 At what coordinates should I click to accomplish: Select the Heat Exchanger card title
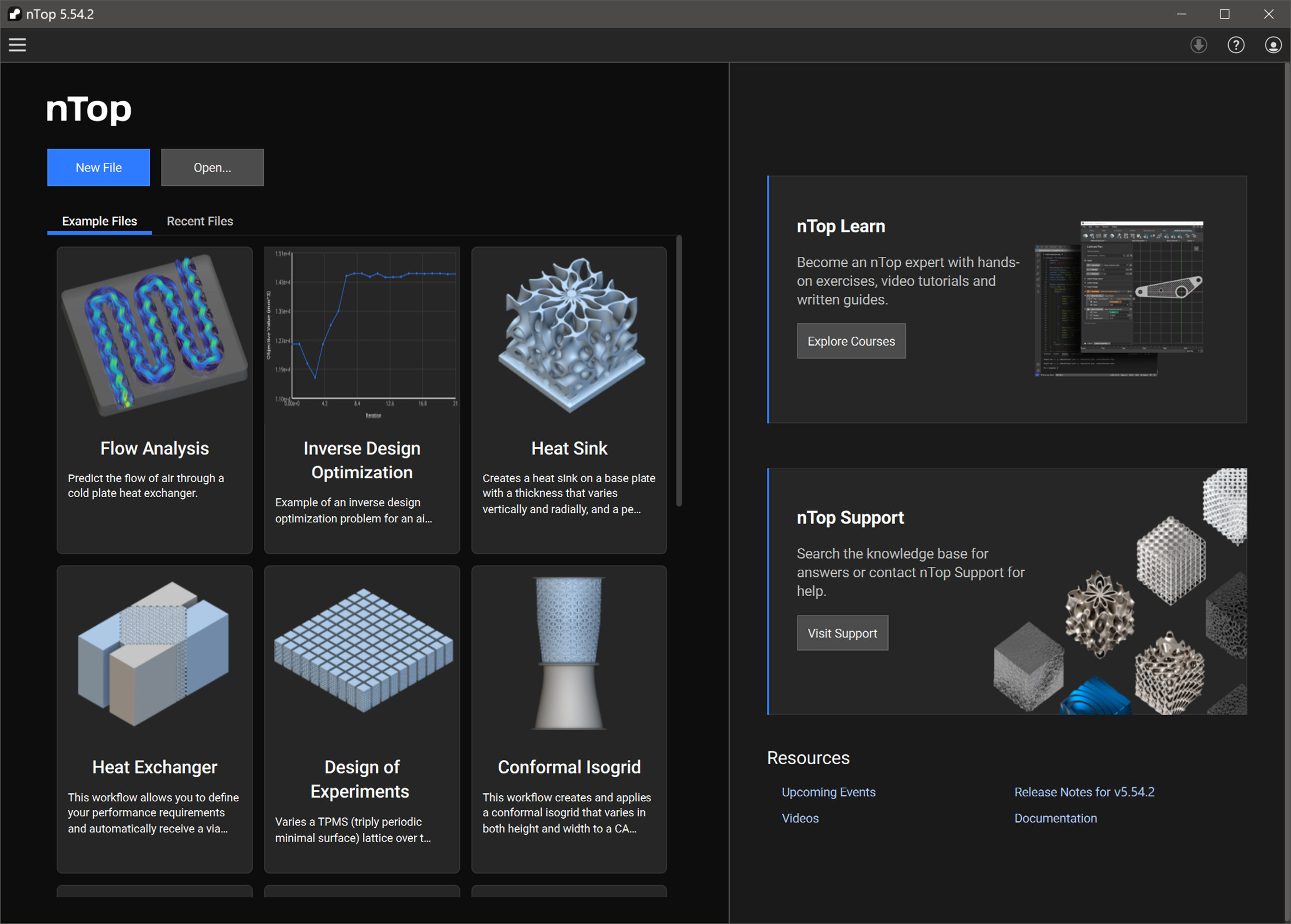(154, 767)
